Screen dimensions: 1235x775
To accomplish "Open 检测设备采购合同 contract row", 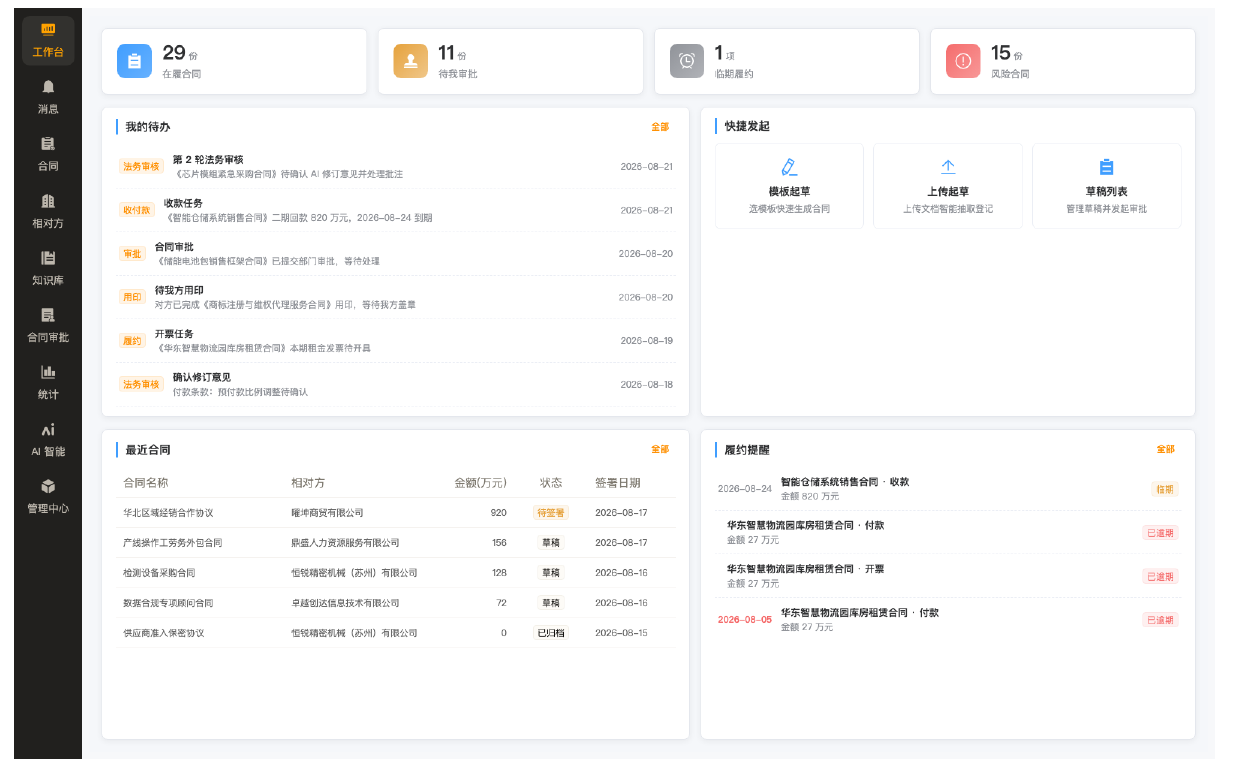I will [x=396, y=573].
